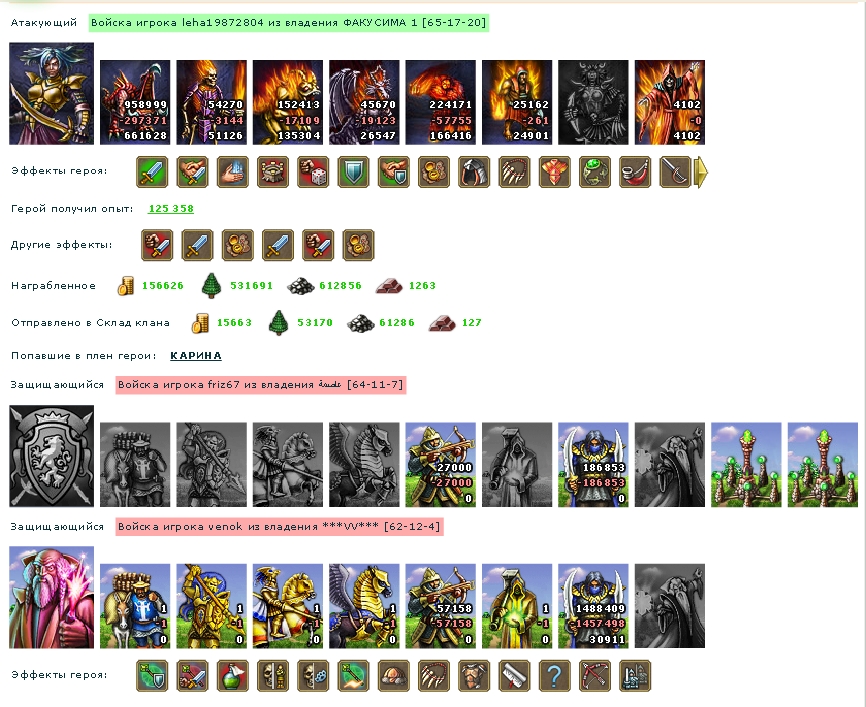Click the dice hero effect icon
The width and height of the screenshot is (866, 707).
tap(313, 172)
